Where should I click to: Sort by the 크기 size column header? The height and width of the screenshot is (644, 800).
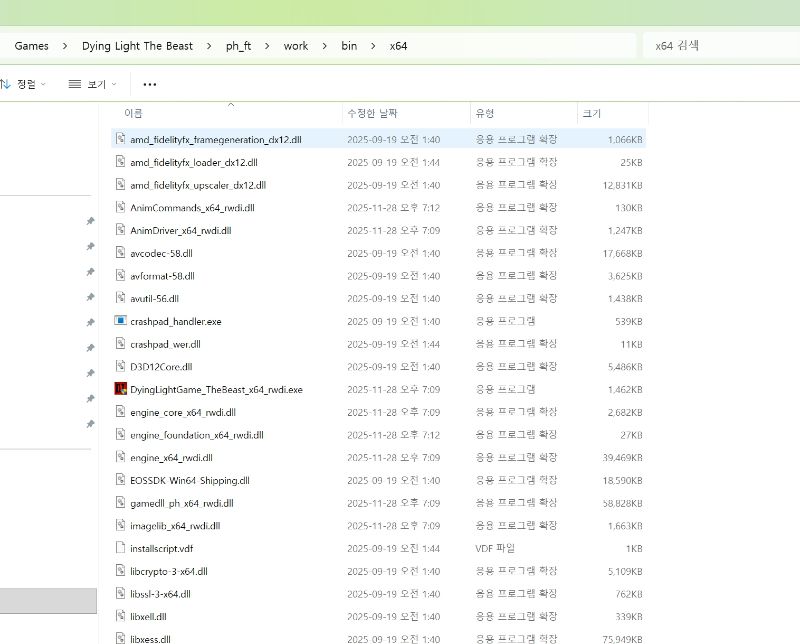(x=592, y=113)
